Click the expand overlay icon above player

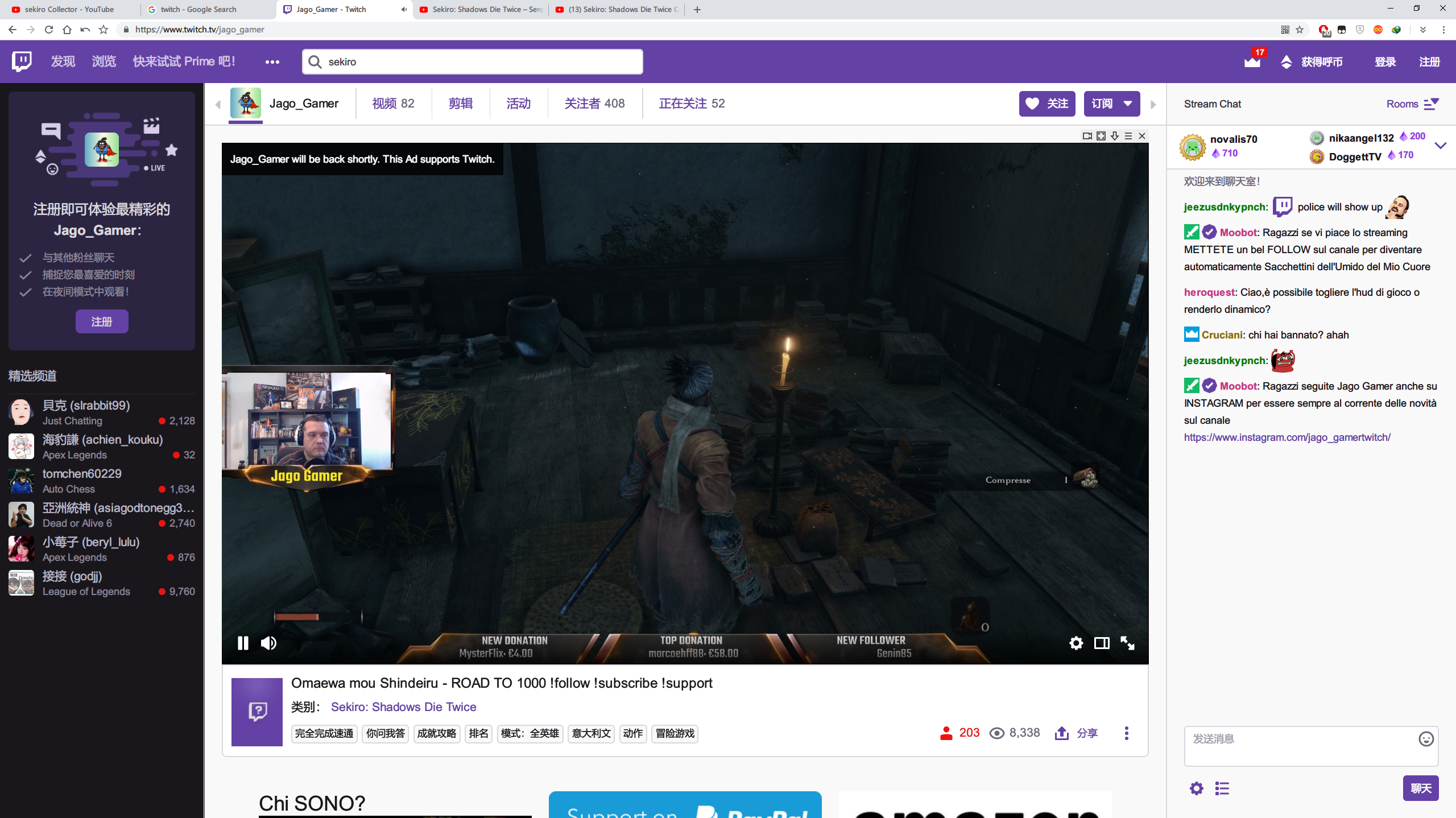(x=1101, y=136)
